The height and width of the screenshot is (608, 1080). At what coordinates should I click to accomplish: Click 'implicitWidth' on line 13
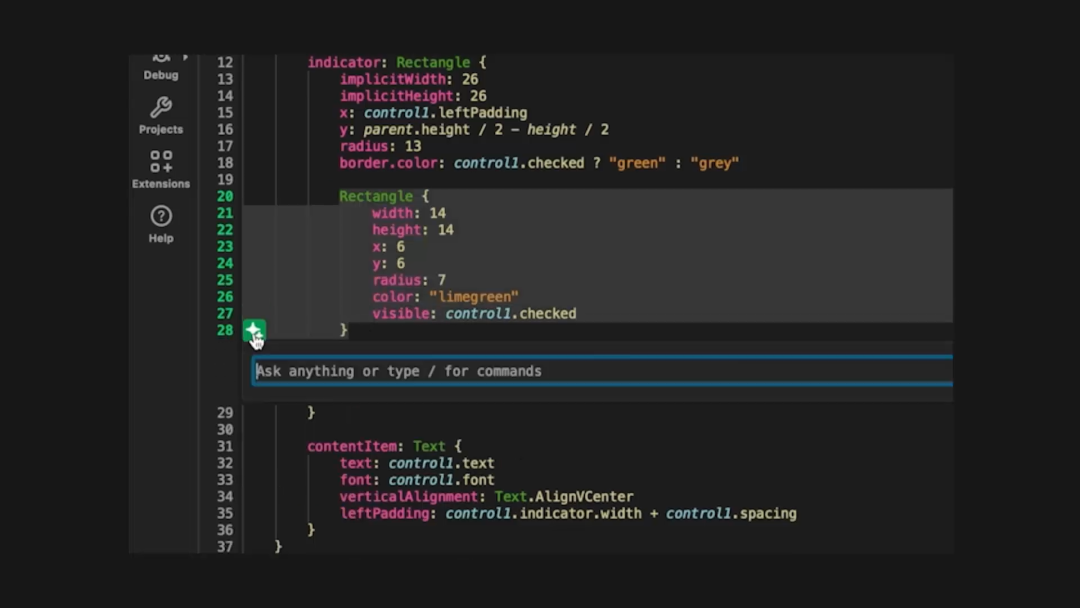(393, 79)
